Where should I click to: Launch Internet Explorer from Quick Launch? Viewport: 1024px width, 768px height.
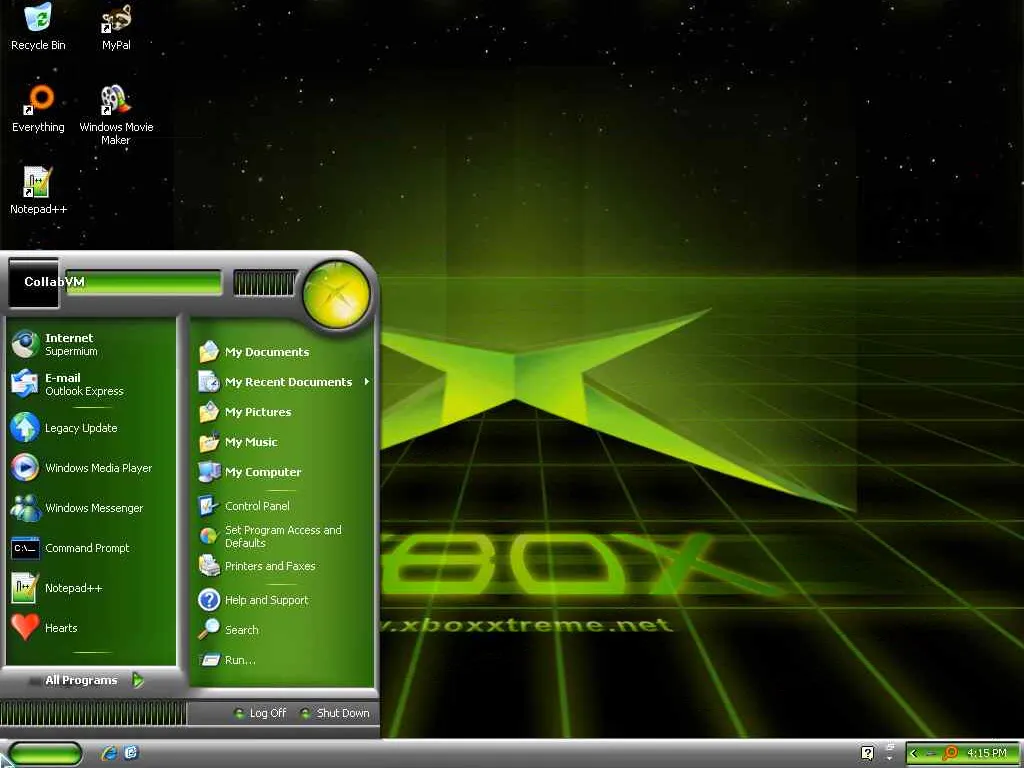(108, 753)
